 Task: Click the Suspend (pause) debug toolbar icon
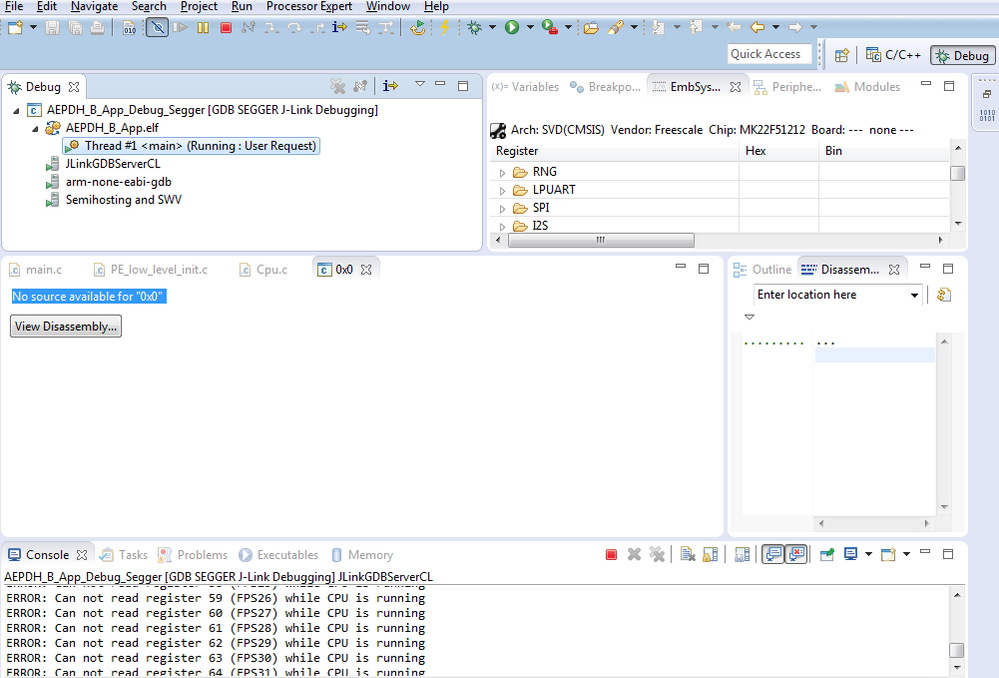(203, 27)
